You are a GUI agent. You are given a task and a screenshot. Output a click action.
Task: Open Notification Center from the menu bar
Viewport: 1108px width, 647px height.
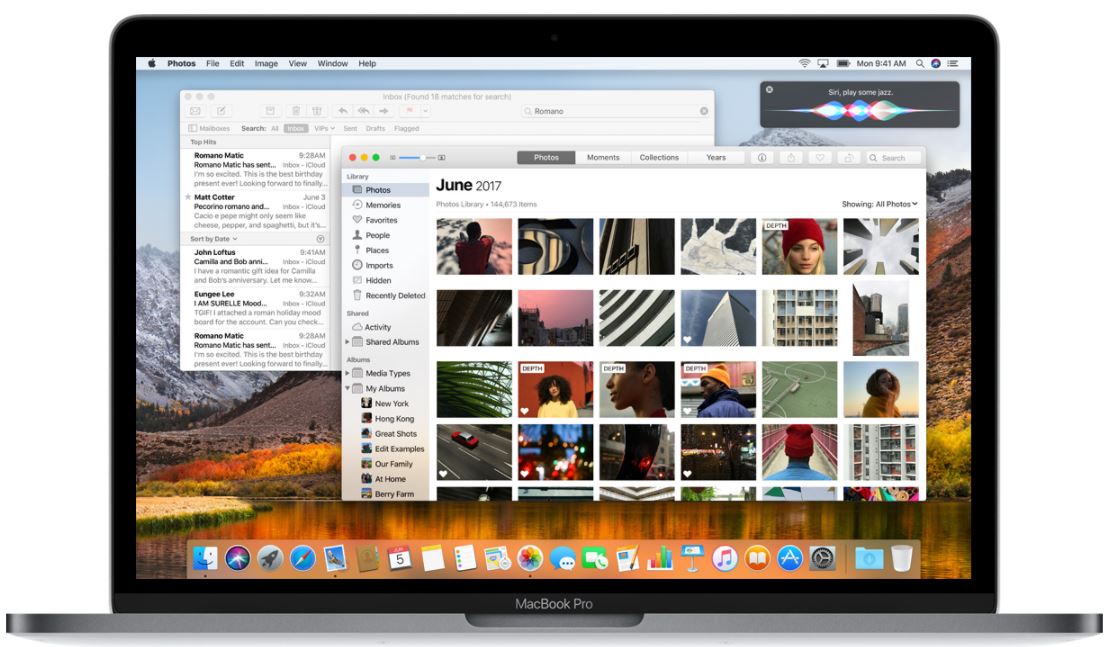coord(953,64)
